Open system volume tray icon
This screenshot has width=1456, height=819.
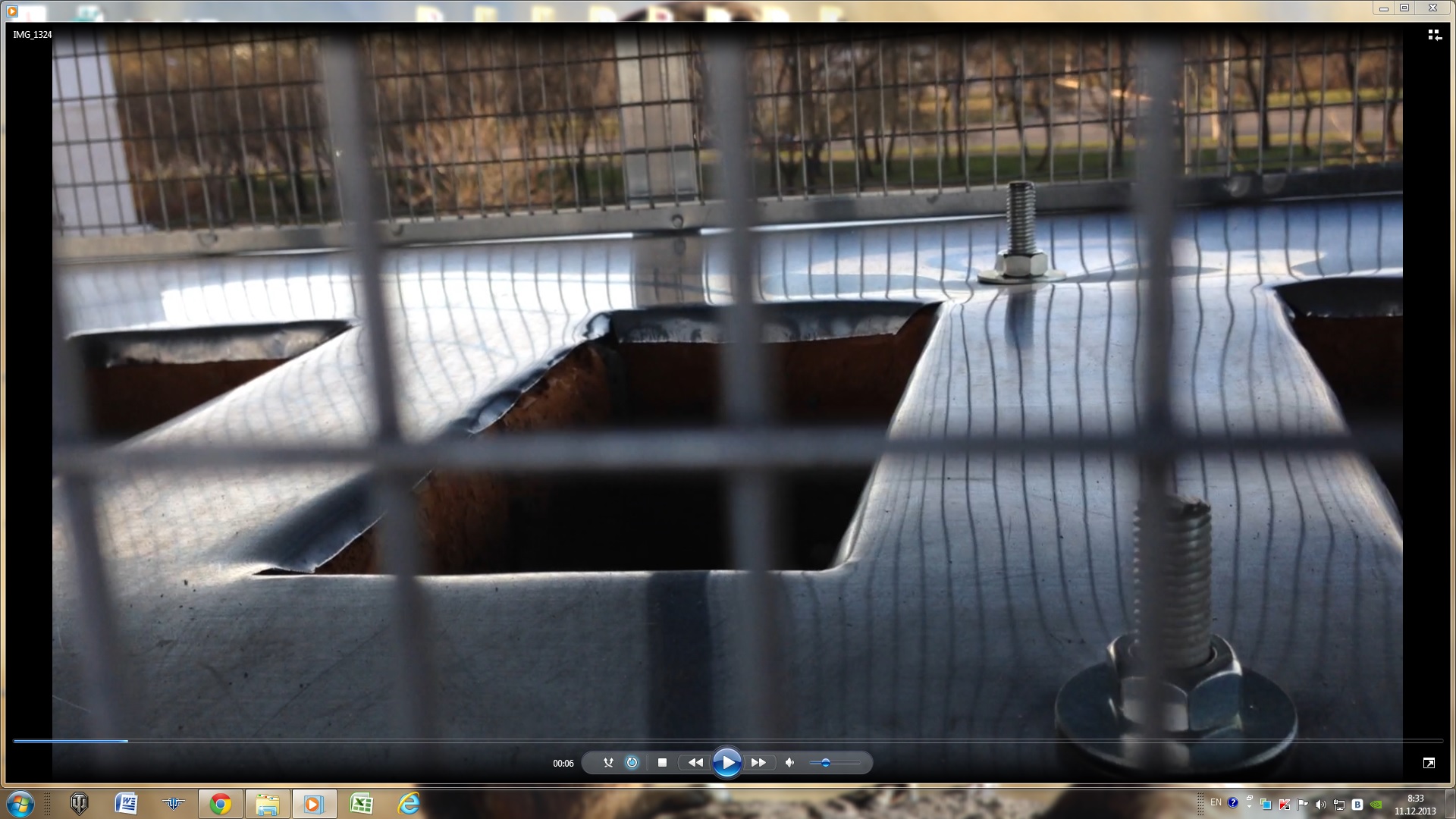click(1321, 805)
